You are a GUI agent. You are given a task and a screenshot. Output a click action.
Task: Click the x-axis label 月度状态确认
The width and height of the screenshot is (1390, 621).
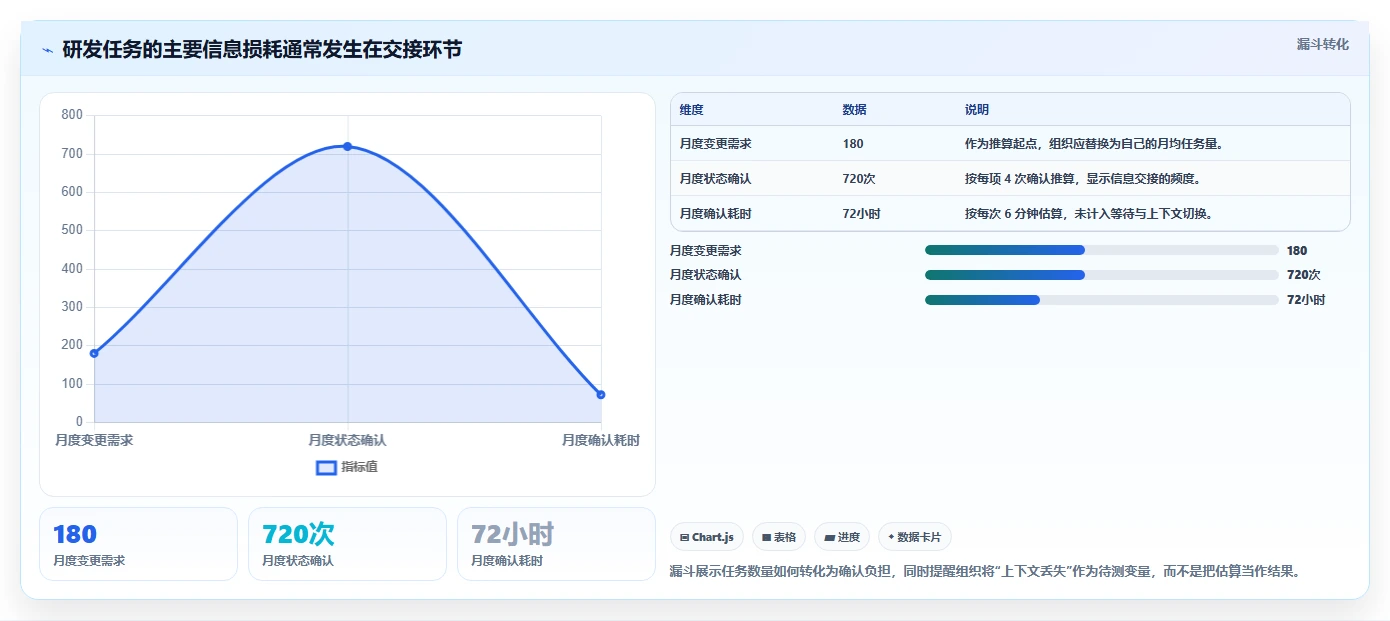coord(348,440)
